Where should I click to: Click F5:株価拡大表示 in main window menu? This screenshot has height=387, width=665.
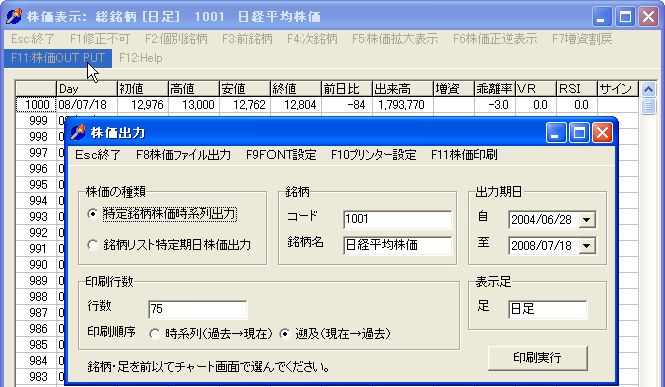coord(395,39)
